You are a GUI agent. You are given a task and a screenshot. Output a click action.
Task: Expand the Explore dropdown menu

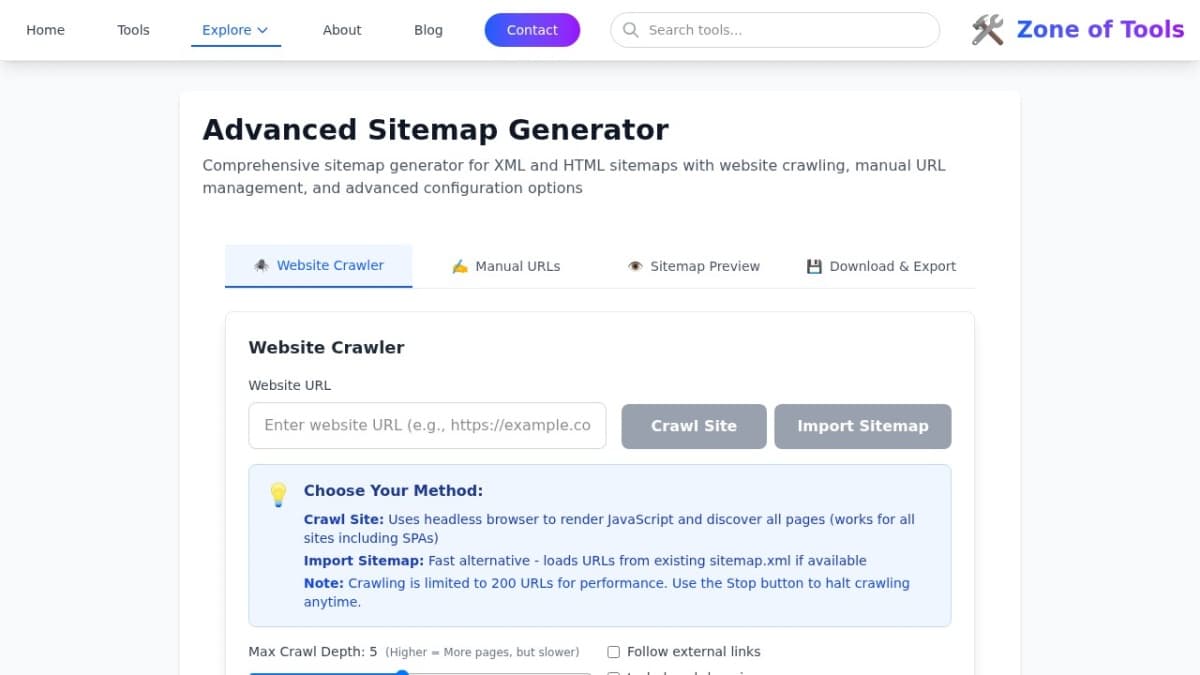(x=235, y=30)
